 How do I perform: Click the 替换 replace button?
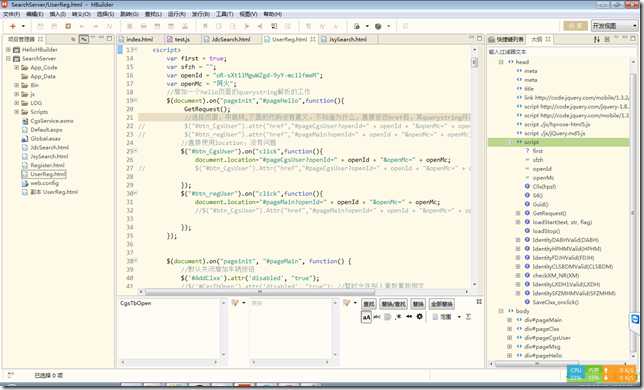[x=418, y=304]
